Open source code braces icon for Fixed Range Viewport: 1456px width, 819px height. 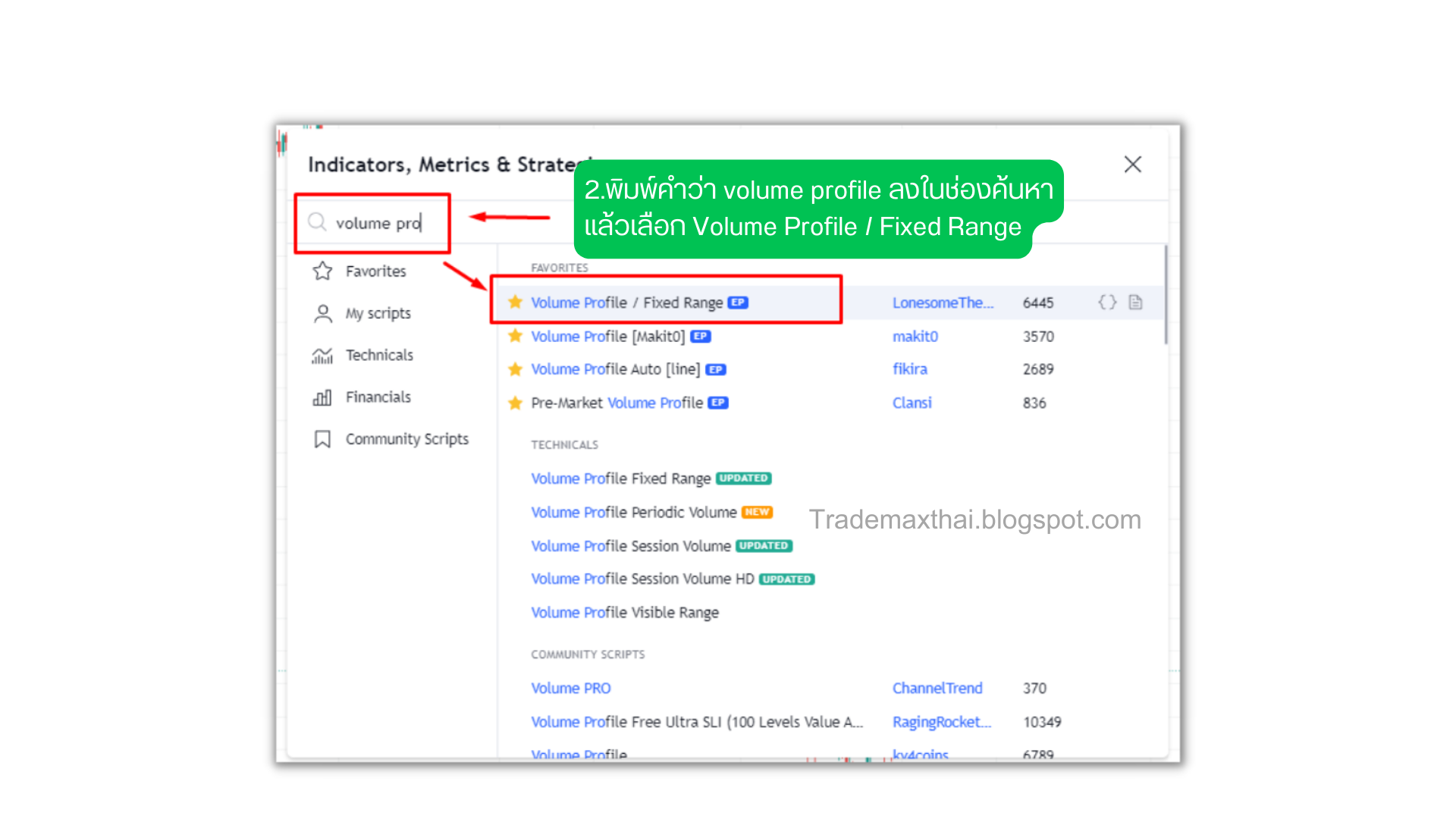1107,303
